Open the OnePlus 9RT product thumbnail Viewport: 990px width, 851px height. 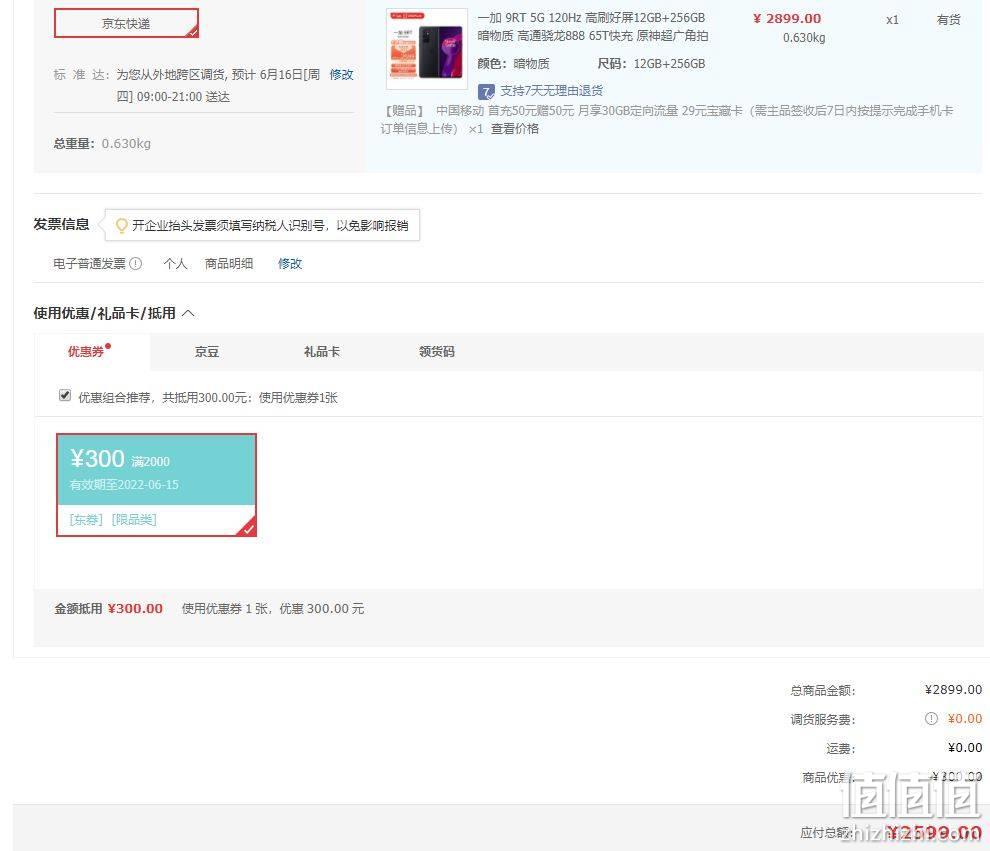427,49
